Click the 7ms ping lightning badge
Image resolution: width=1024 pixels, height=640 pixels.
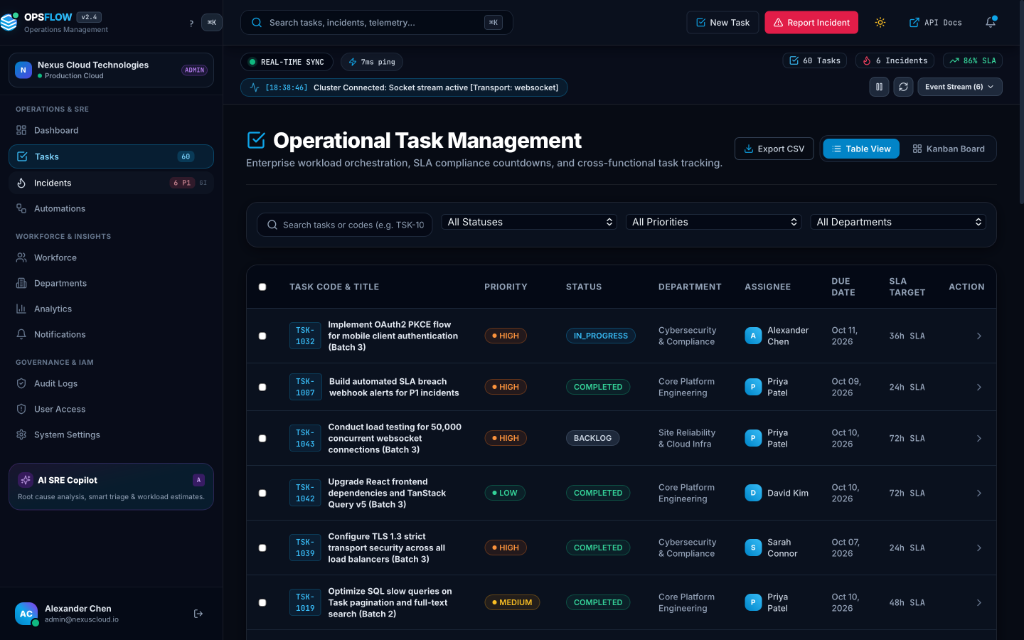pos(372,62)
